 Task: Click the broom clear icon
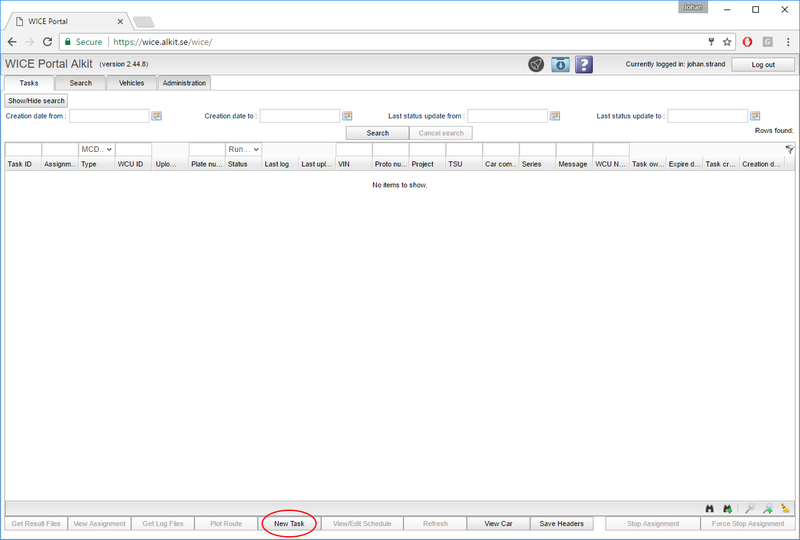[785, 509]
